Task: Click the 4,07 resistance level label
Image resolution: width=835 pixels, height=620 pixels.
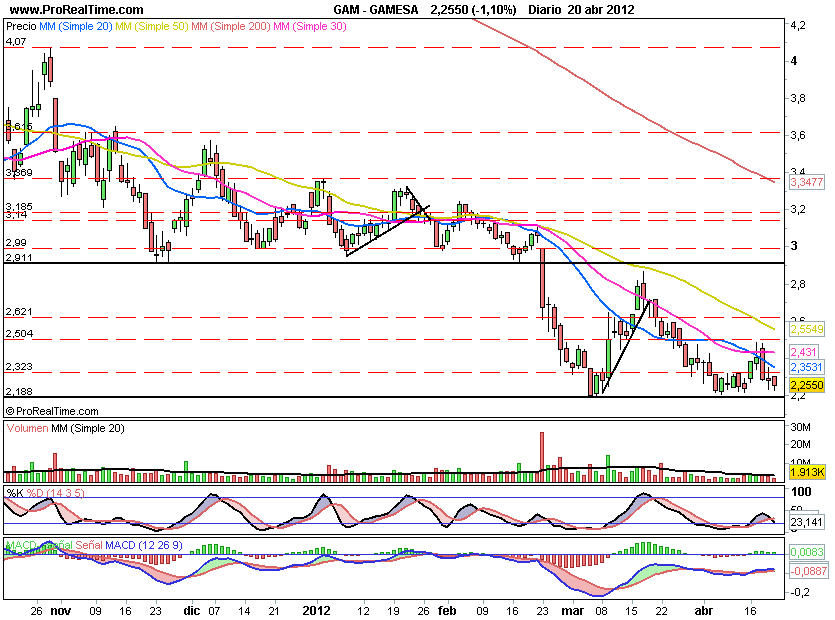Action: click(x=15, y=42)
